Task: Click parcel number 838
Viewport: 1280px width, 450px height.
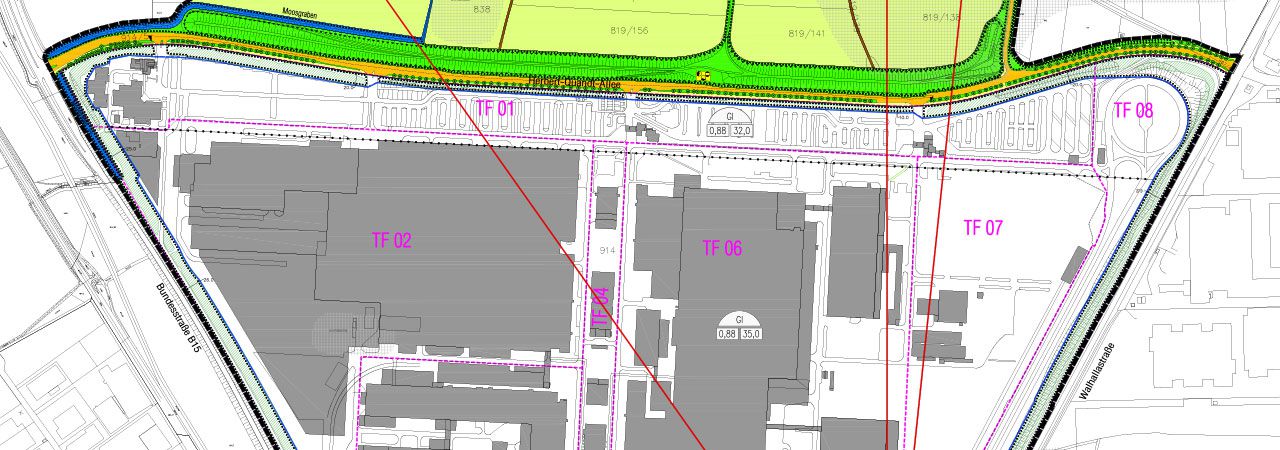Action: click(482, 9)
